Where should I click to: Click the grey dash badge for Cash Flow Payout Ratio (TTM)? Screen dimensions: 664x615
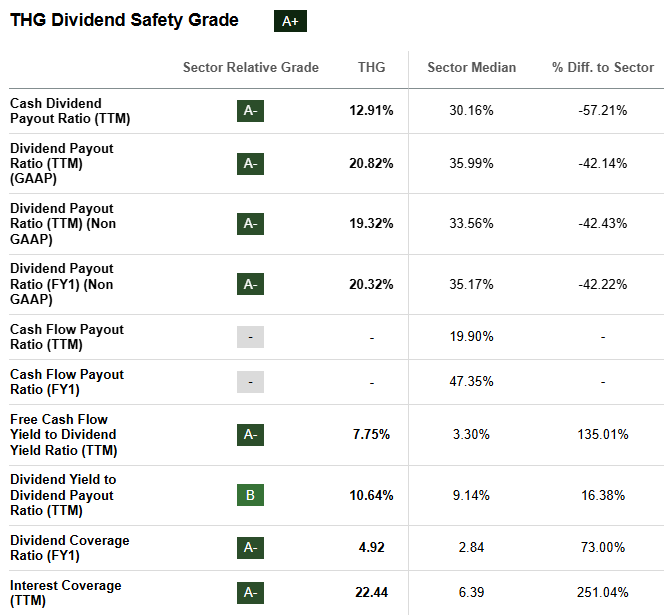pyautogui.click(x=250, y=337)
